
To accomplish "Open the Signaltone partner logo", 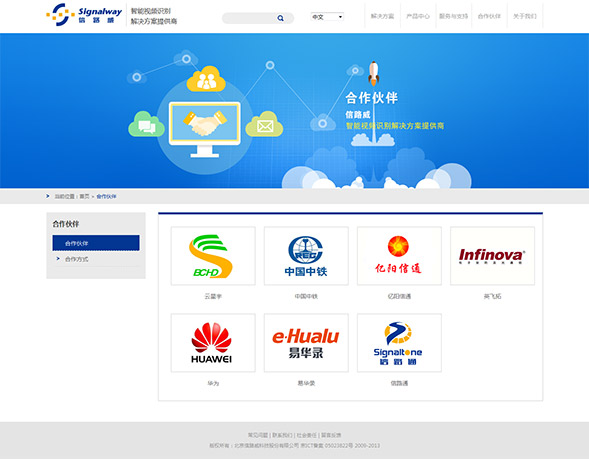I will click(399, 343).
